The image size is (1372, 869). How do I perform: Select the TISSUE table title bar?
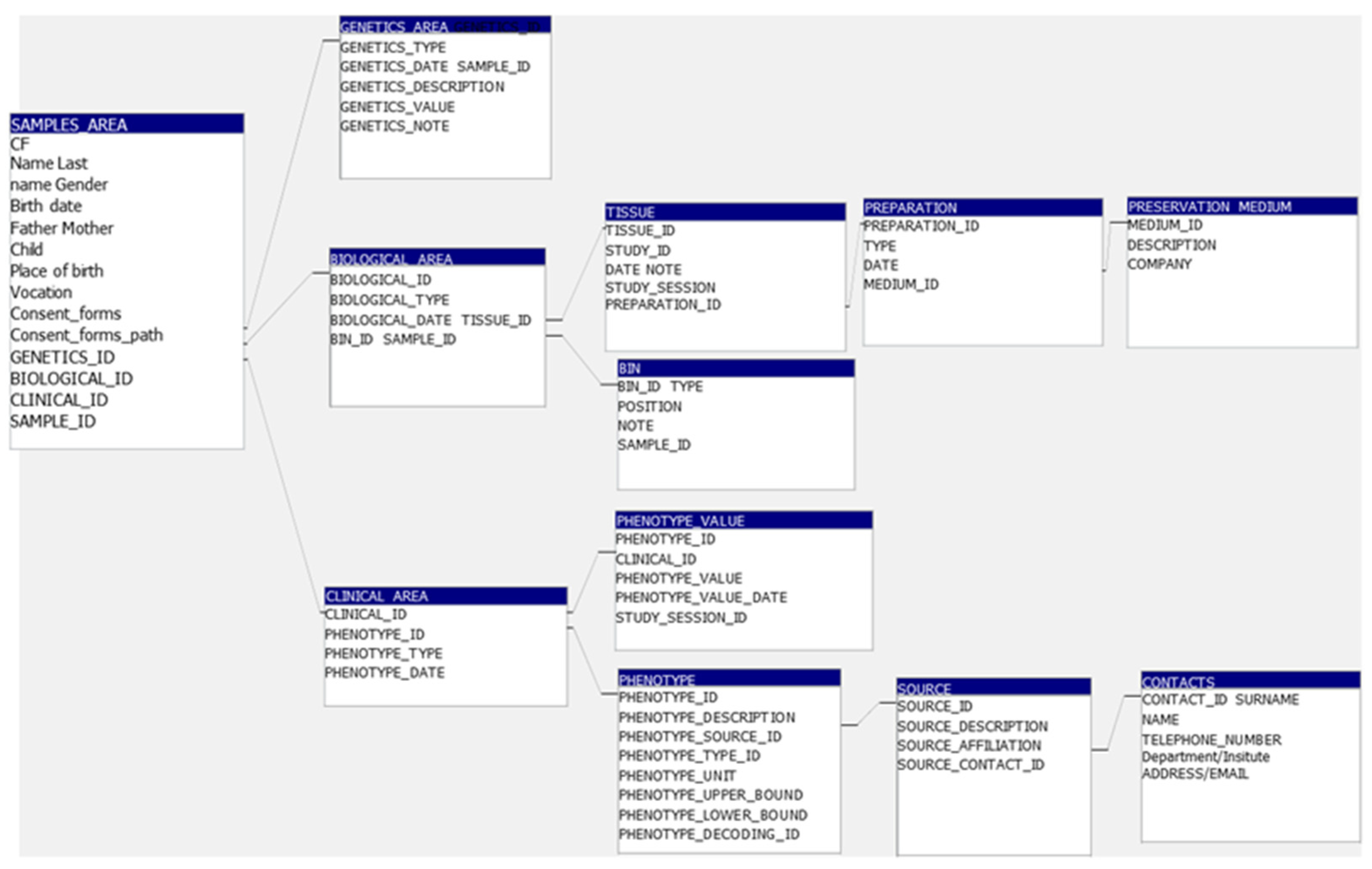click(725, 213)
